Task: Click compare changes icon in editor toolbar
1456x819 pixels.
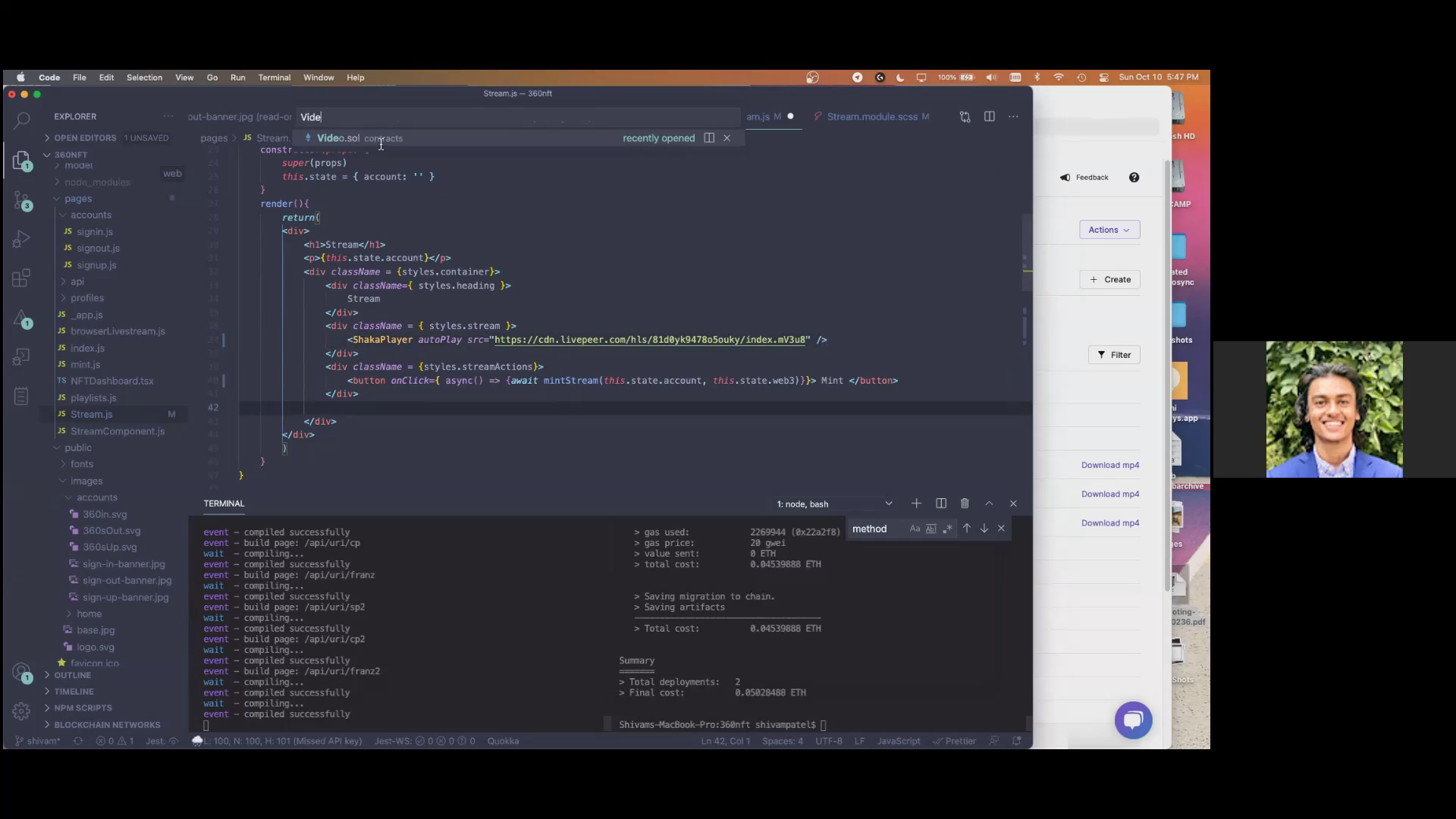Action: pyautogui.click(x=965, y=117)
